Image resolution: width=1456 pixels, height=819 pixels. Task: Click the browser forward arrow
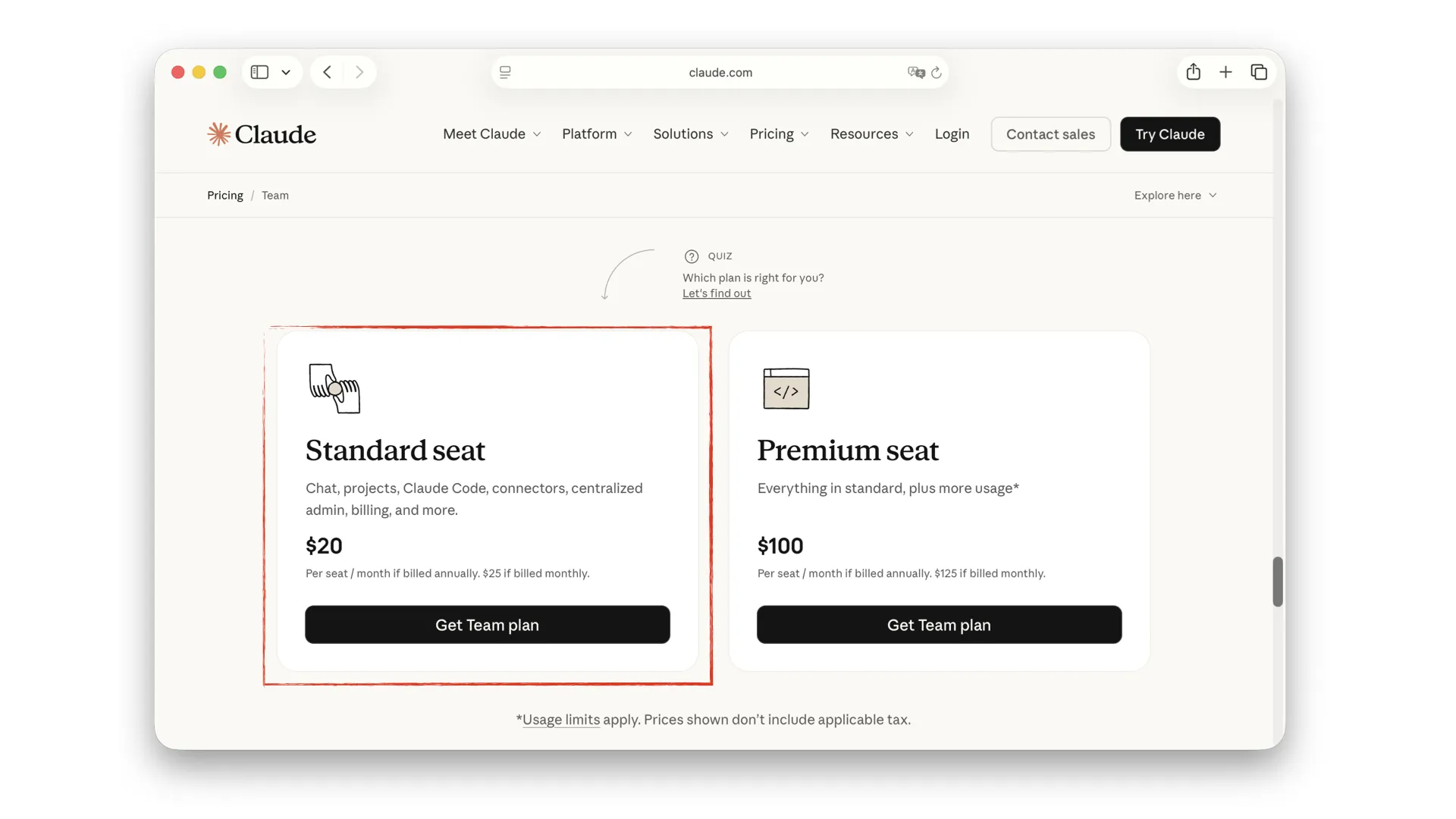click(x=359, y=72)
